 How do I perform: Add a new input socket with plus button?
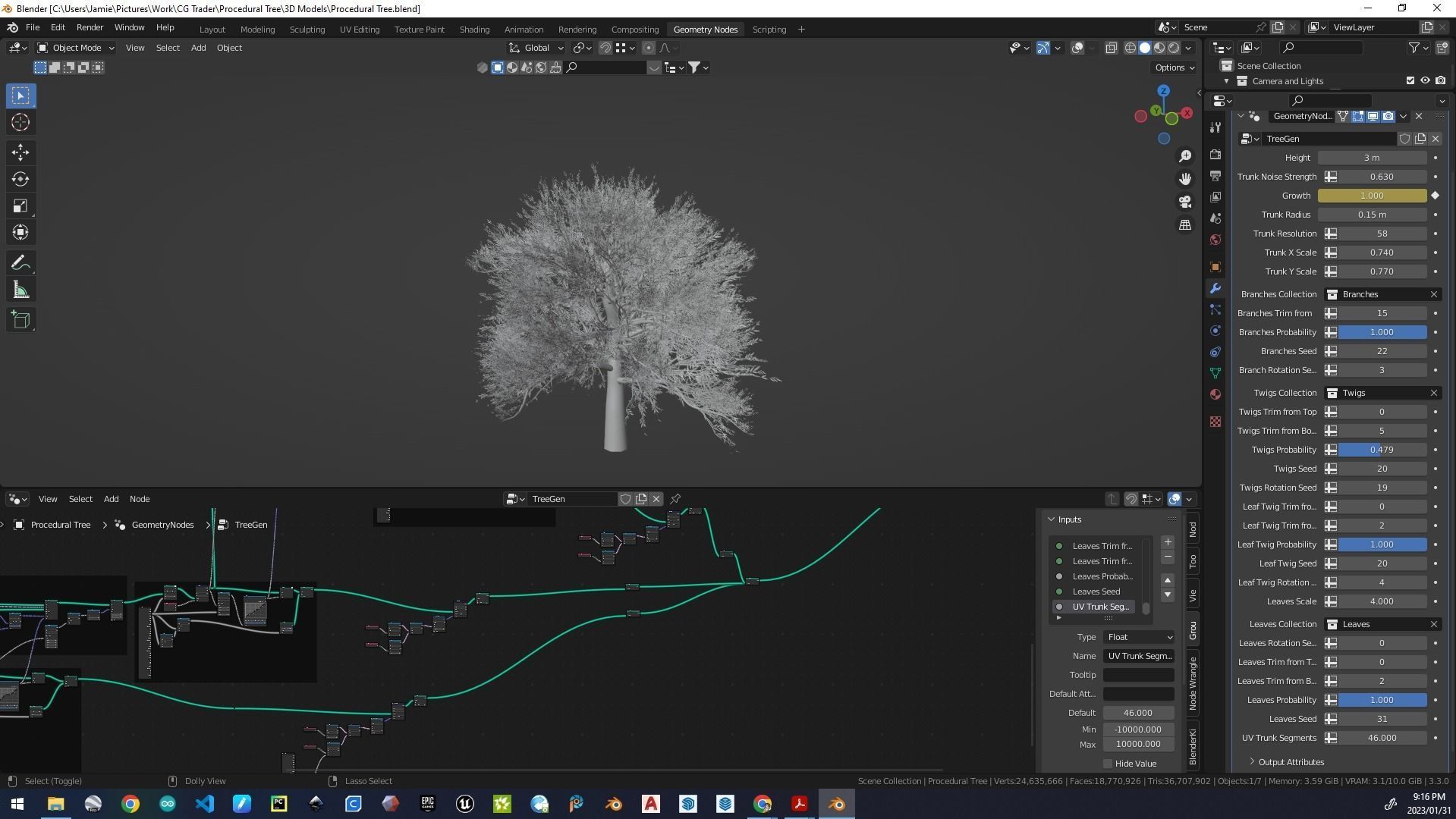pos(1168,542)
